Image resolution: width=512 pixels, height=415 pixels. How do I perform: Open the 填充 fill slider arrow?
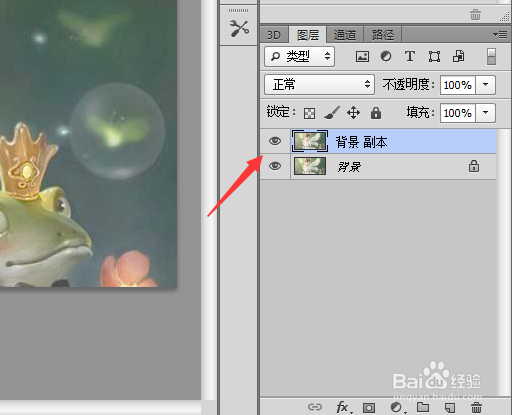(x=486, y=113)
